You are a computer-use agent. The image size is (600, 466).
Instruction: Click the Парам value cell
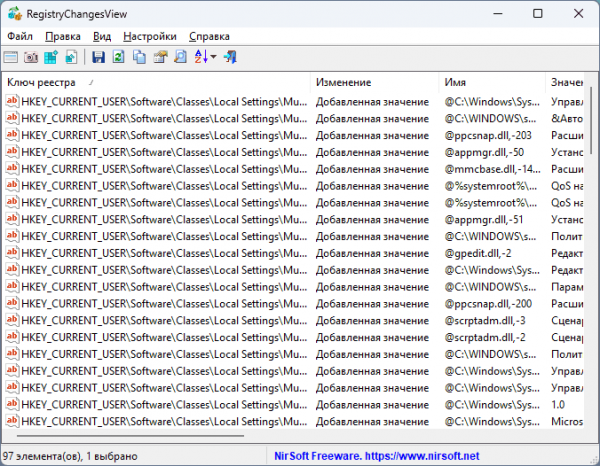(567, 287)
